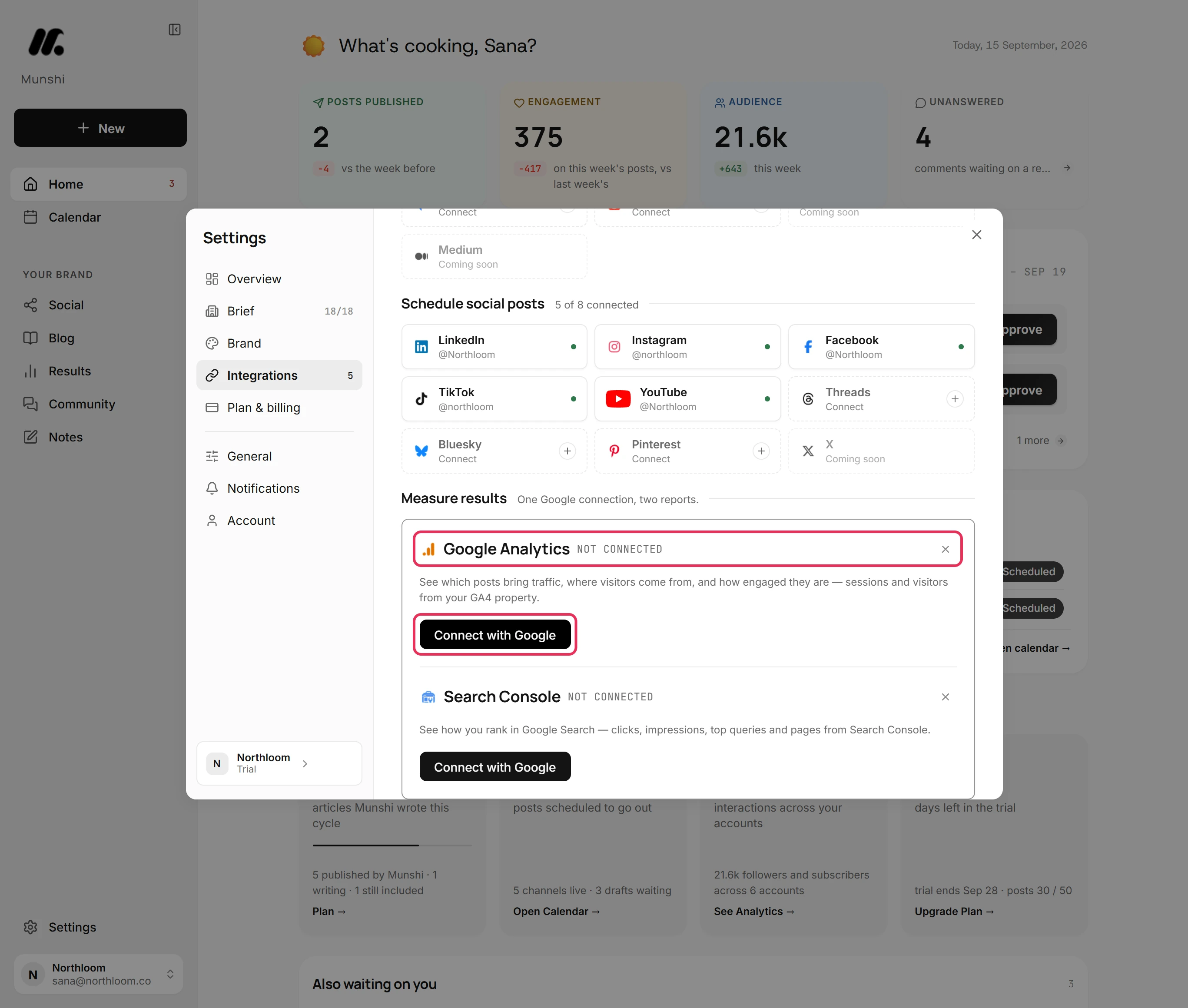This screenshot has height=1008, width=1188.
Task: Click See Analytics link
Action: (x=754, y=912)
